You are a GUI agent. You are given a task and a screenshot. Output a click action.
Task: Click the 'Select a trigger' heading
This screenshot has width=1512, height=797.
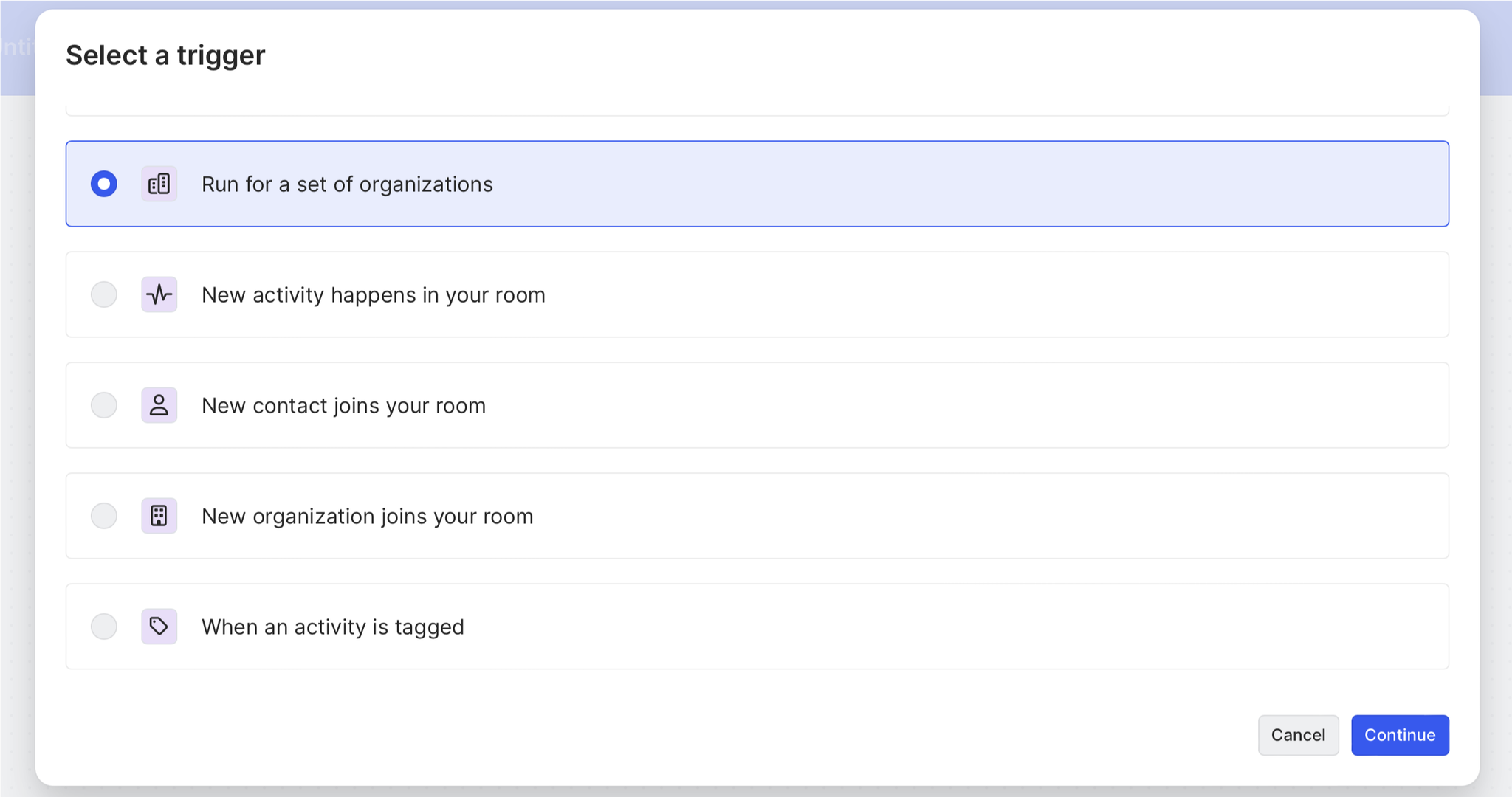[165, 55]
